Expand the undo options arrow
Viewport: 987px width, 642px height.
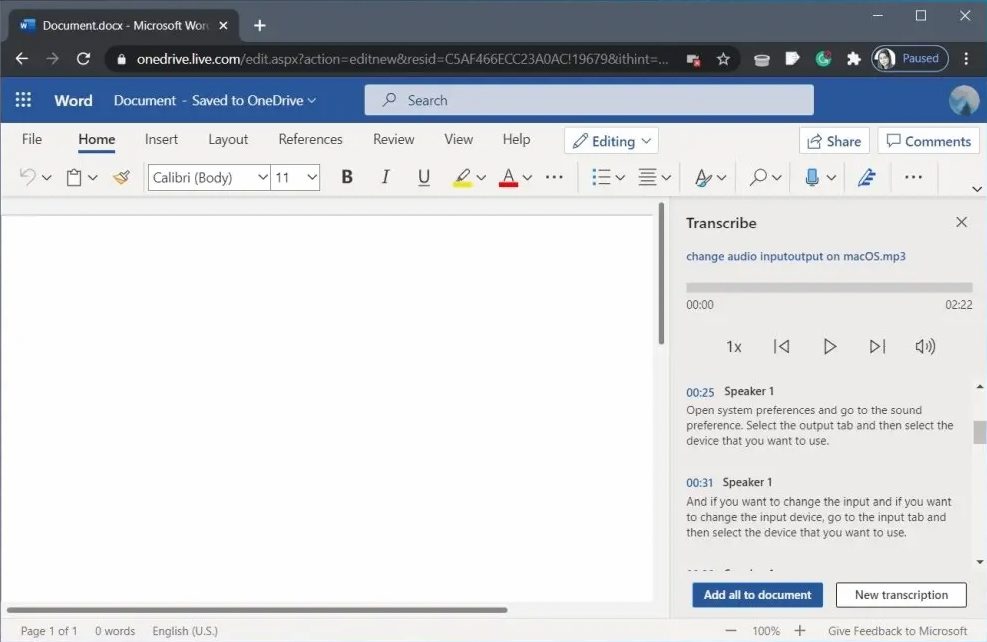coord(47,178)
